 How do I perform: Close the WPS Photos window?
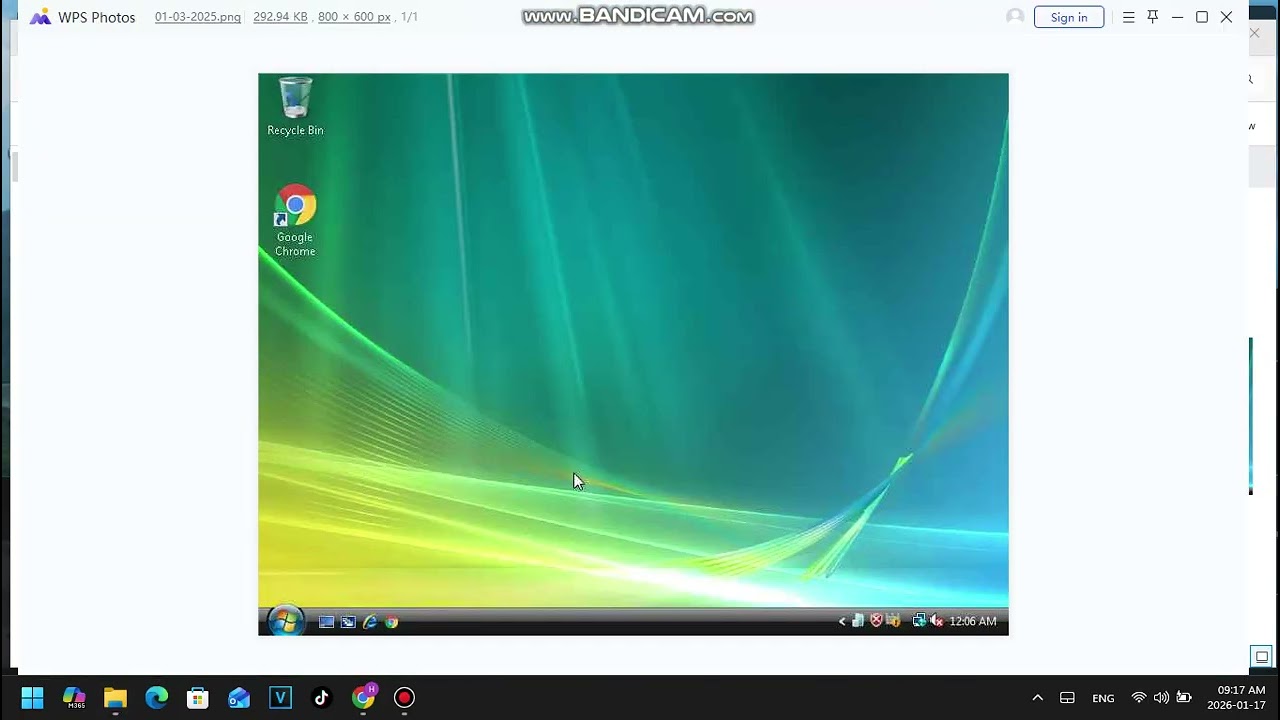coord(1226,17)
